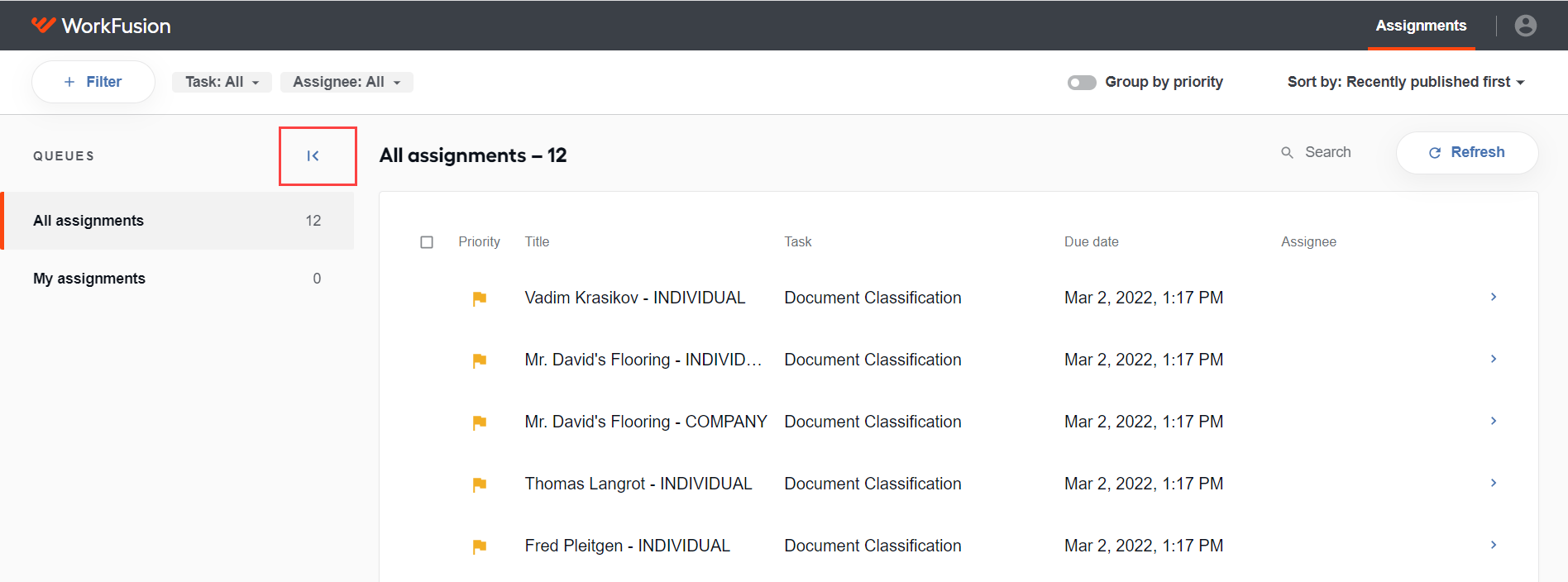Click the WorkFusion logo

pyautogui.click(x=101, y=26)
